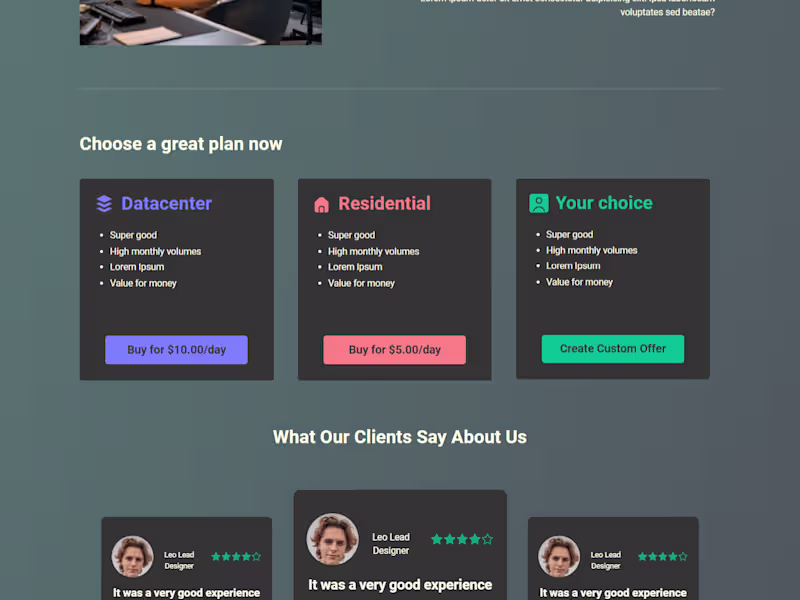Click the avatar photo on left testimonial
This screenshot has width=800, height=600.
[x=131, y=556]
